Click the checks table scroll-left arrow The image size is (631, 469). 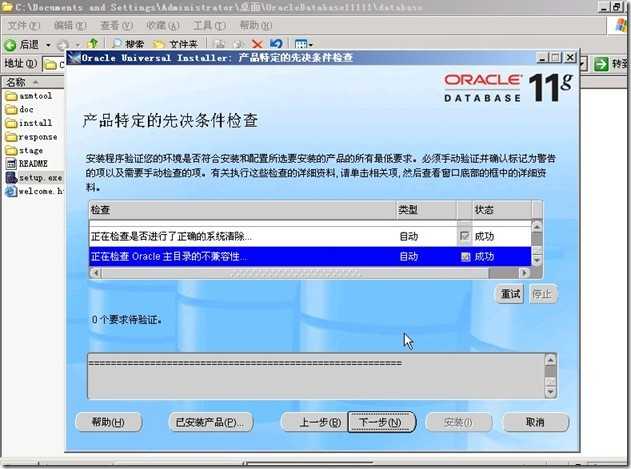pos(95,273)
